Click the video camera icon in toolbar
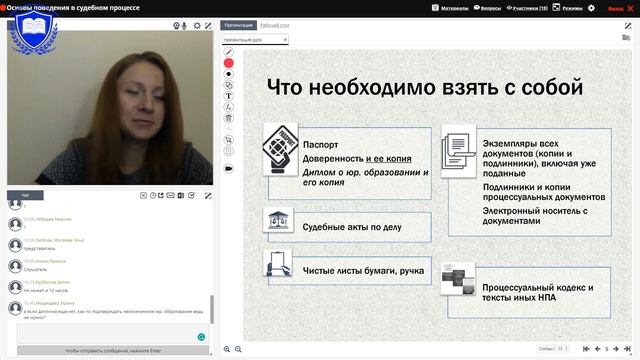The image size is (640, 360). (229, 168)
